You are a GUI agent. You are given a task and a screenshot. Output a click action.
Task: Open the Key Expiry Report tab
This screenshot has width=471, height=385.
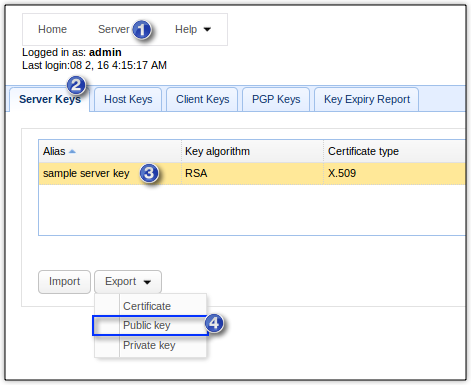pos(367,99)
